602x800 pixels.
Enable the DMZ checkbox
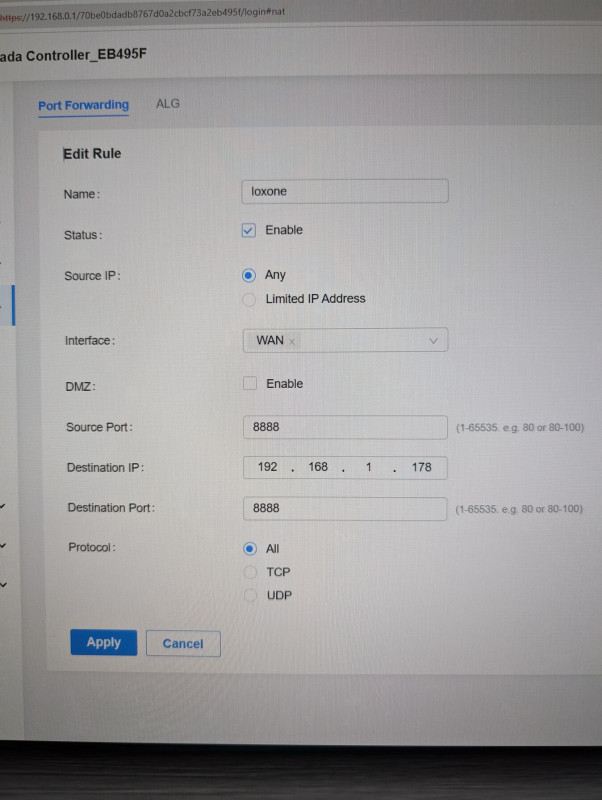coord(250,383)
